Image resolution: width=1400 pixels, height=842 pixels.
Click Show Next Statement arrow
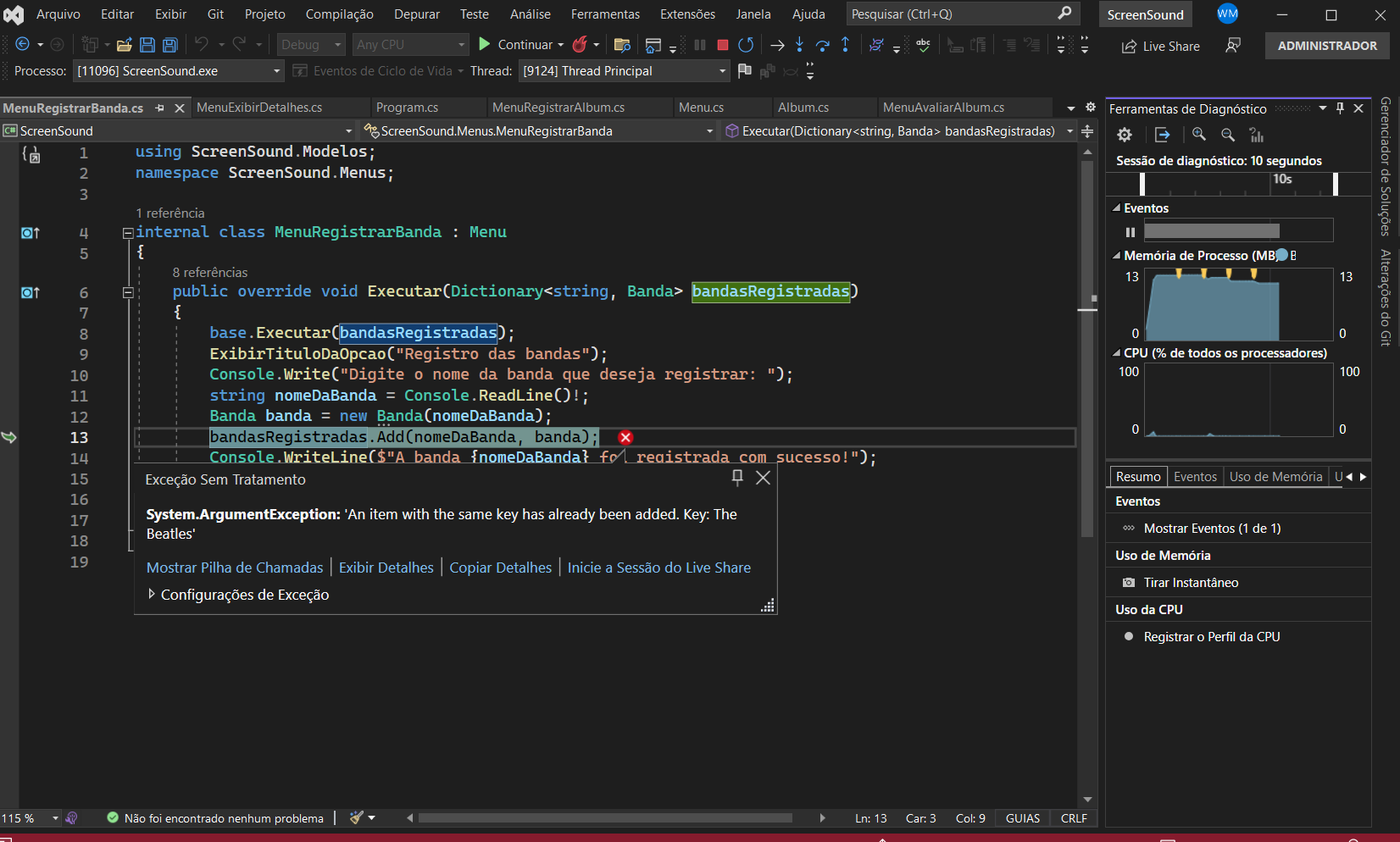(777, 45)
